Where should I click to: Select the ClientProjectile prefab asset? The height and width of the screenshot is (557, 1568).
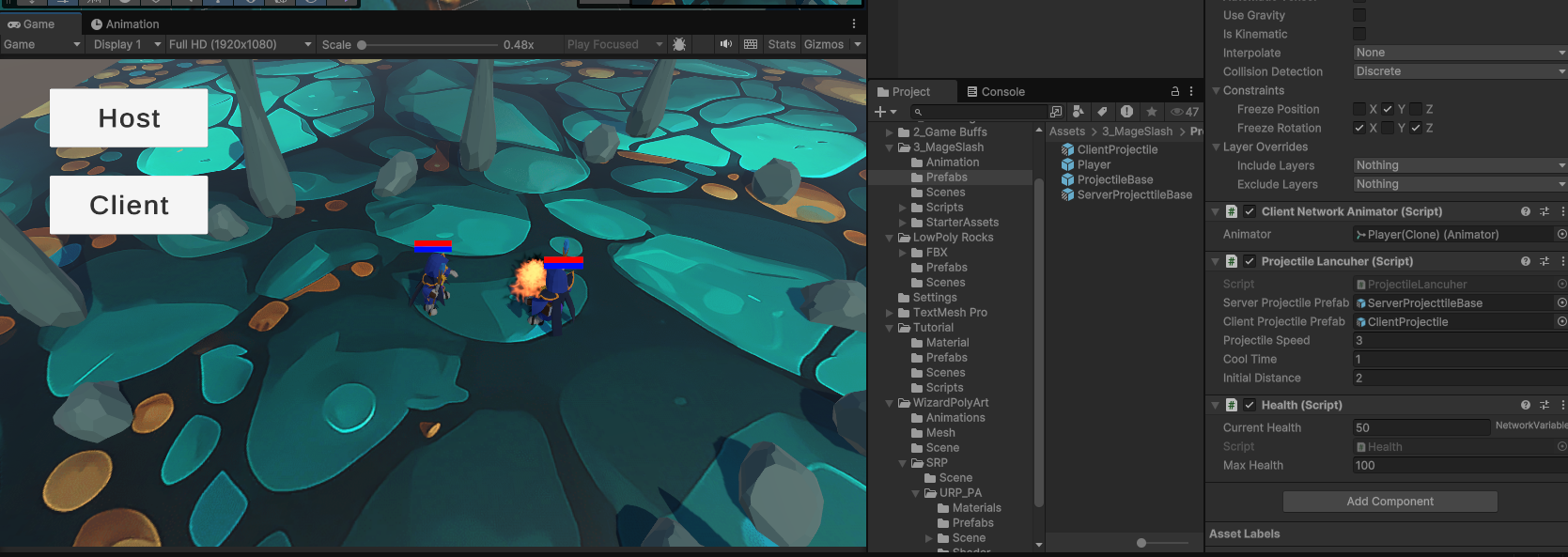click(1117, 149)
